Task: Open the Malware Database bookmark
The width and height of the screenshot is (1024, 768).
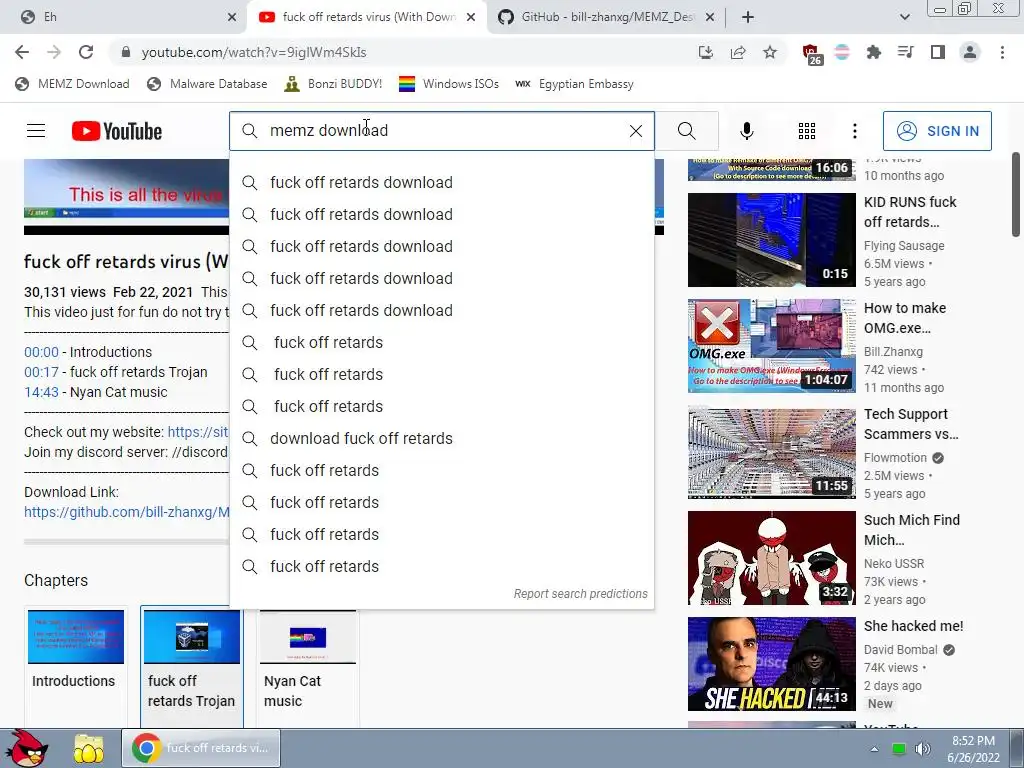Action: 208,84
